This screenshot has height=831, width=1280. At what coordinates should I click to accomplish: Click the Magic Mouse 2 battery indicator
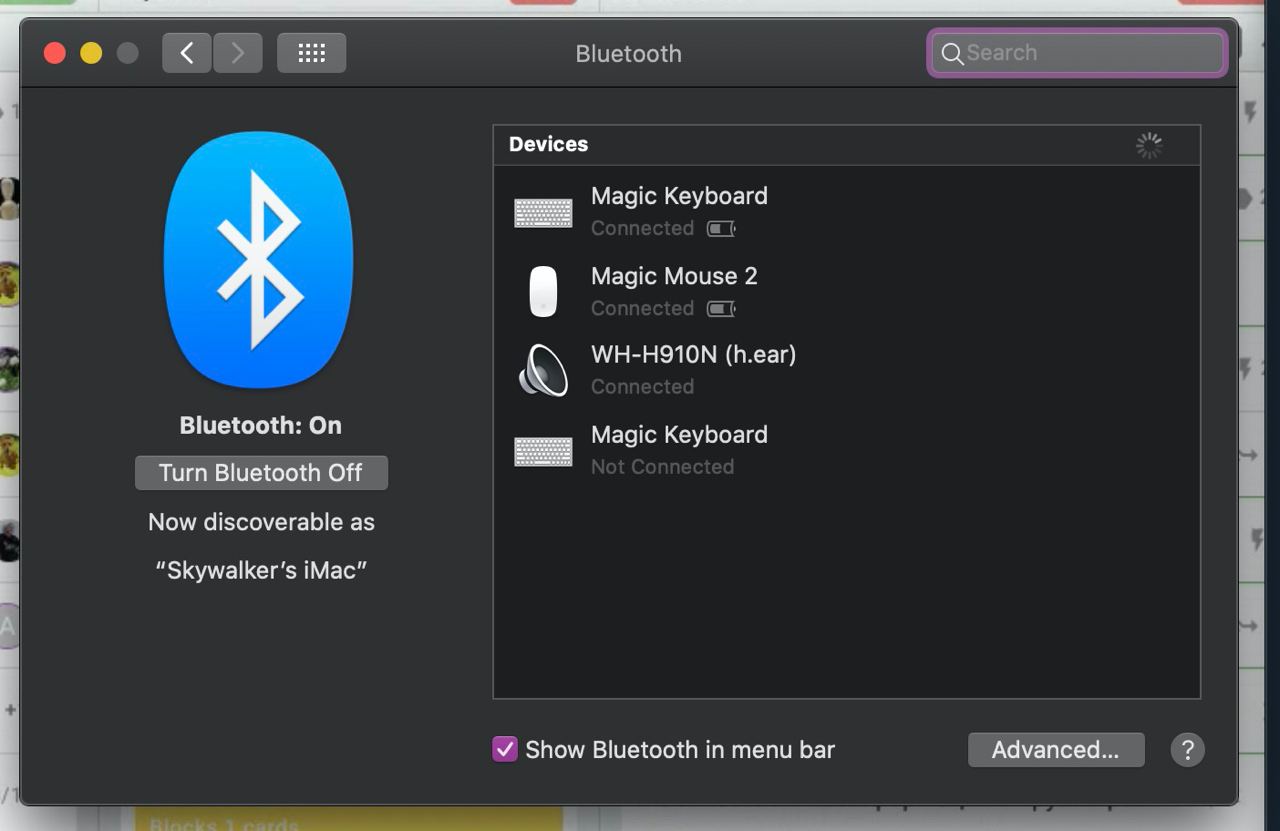tap(721, 309)
